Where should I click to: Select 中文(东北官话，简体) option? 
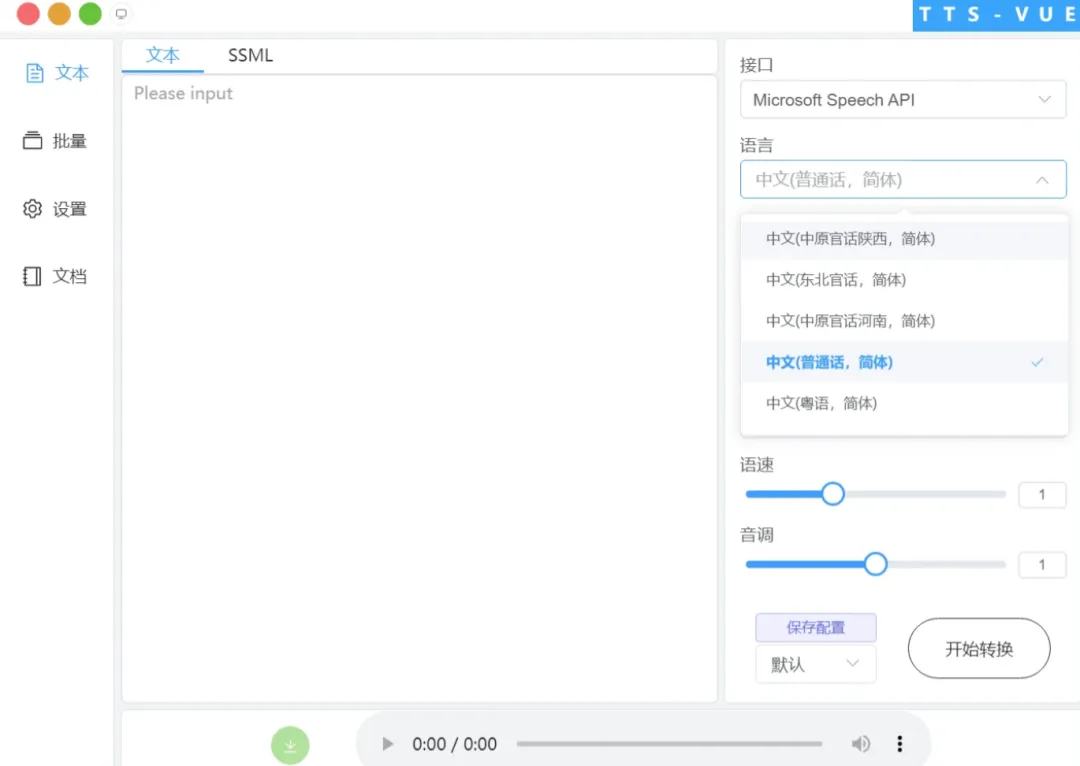904,280
